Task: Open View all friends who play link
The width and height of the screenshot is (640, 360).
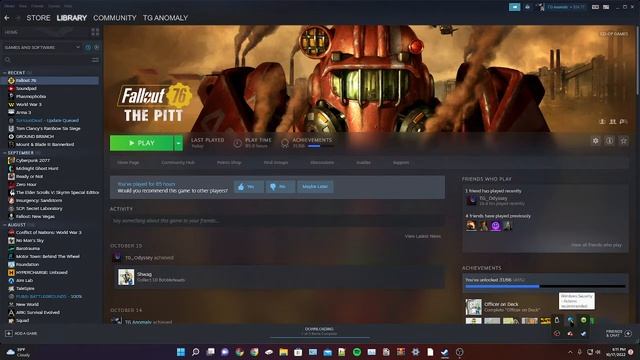Action: [x=596, y=245]
